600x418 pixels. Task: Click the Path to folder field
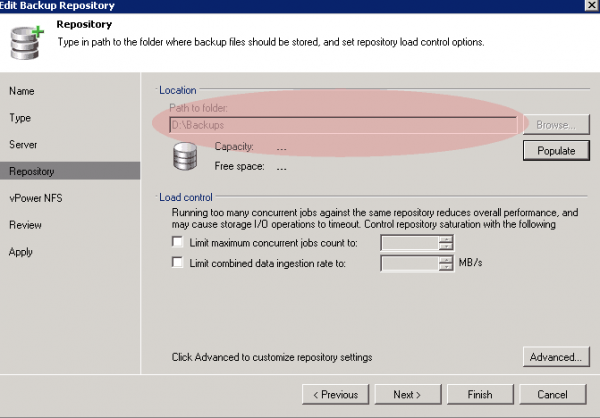pyautogui.click(x=342, y=125)
